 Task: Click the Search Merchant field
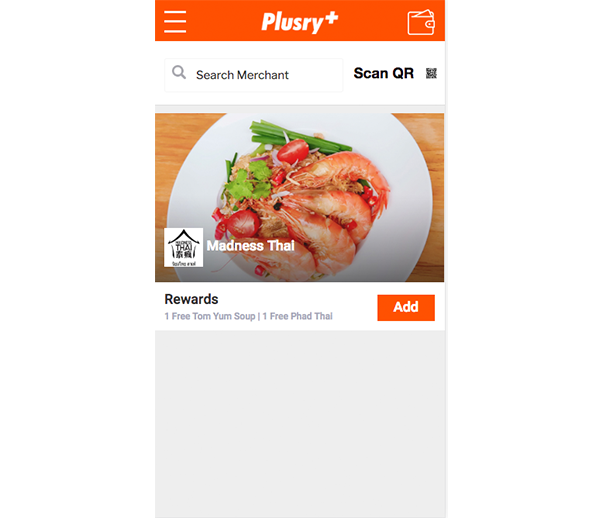[x=253, y=75]
